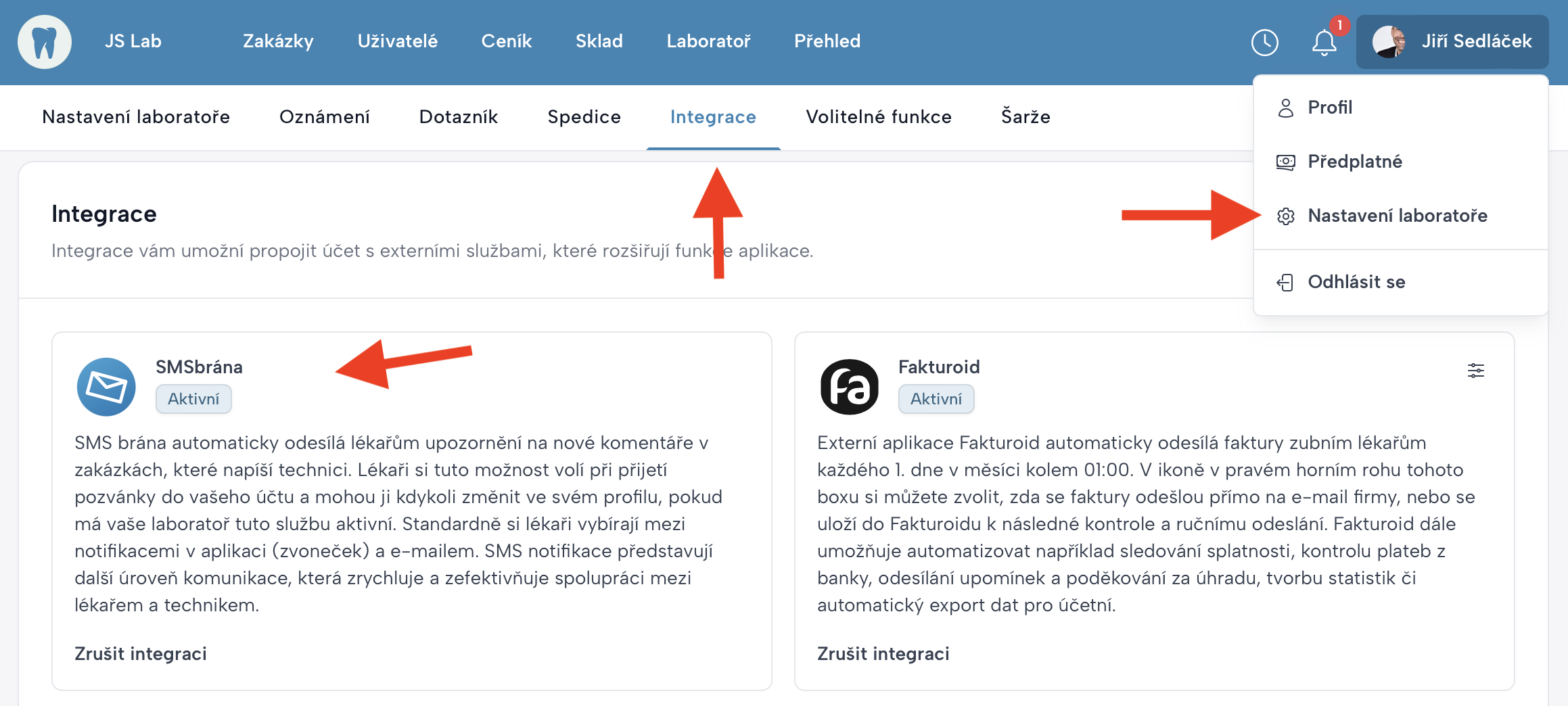This screenshot has height=706, width=1568.
Task: Cancel the SMSbrána integration
Action: 141,654
